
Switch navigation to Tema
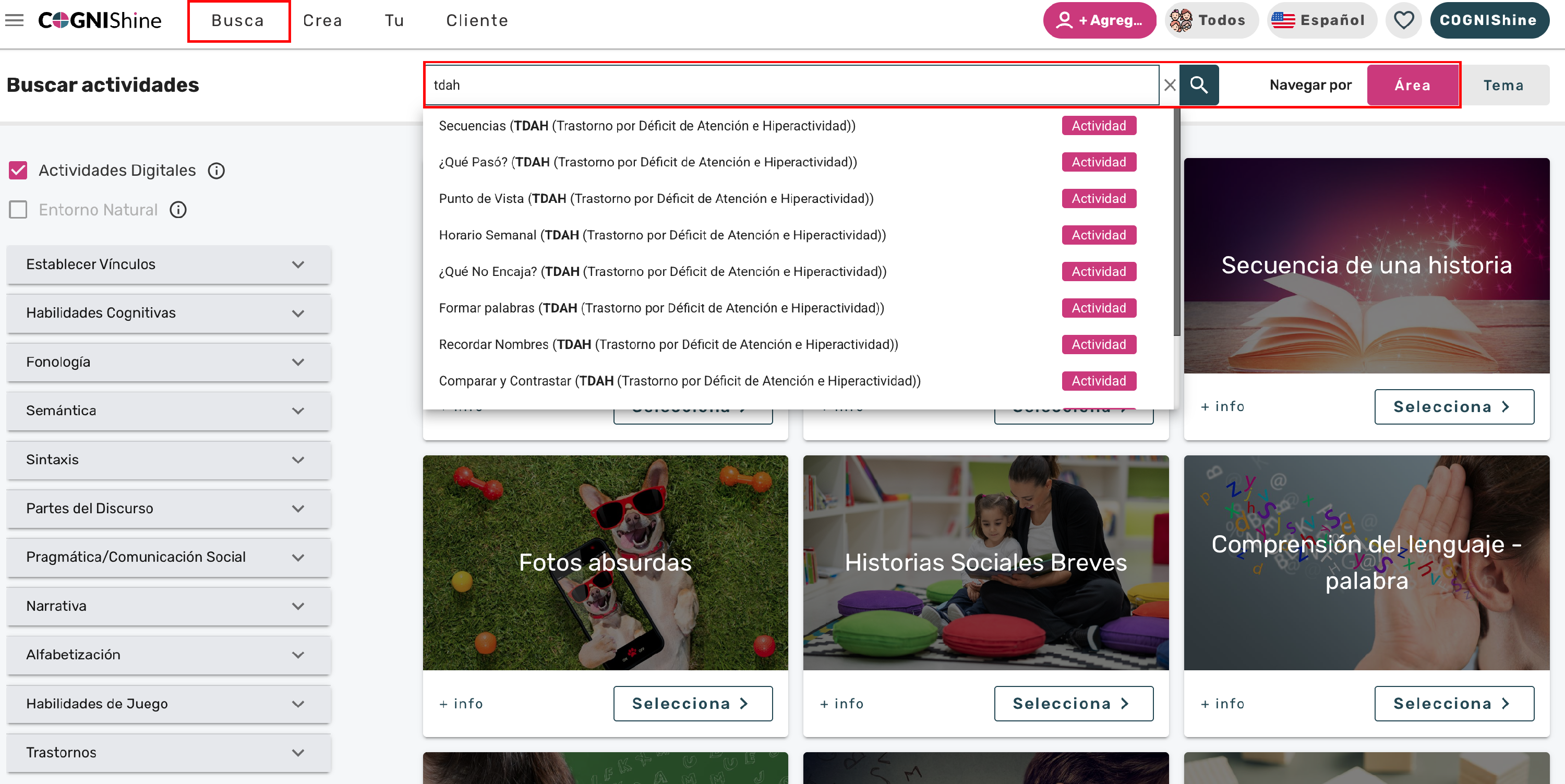(x=1503, y=85)
